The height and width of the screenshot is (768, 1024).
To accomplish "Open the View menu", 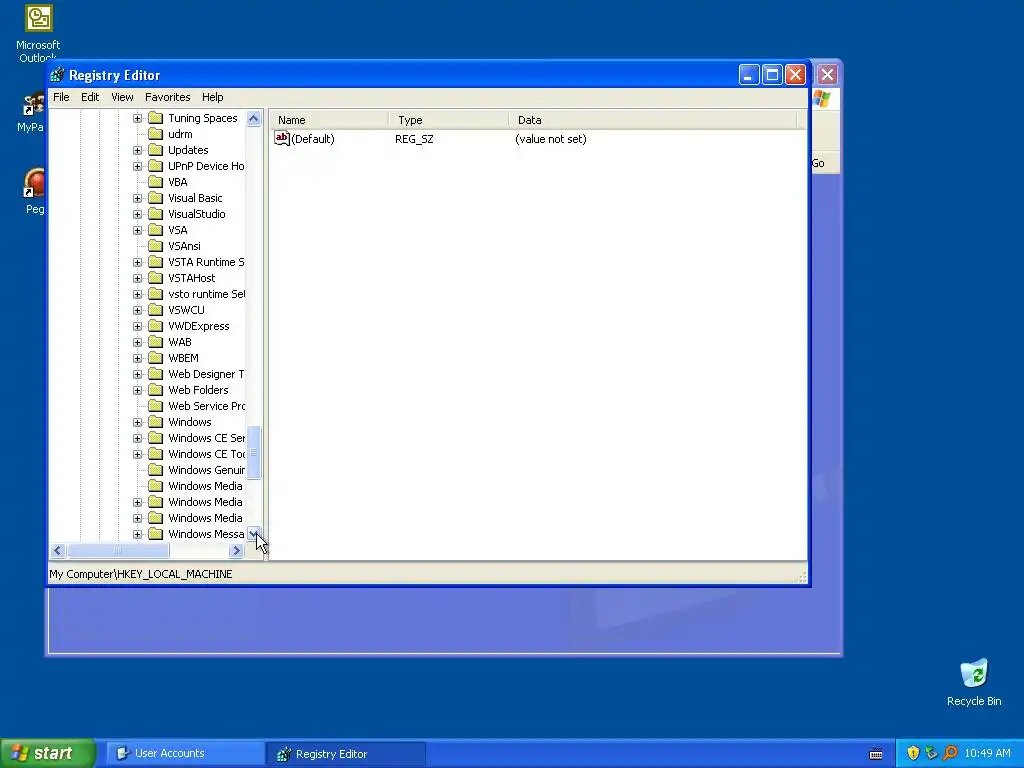I will click(x=122, y=97).
